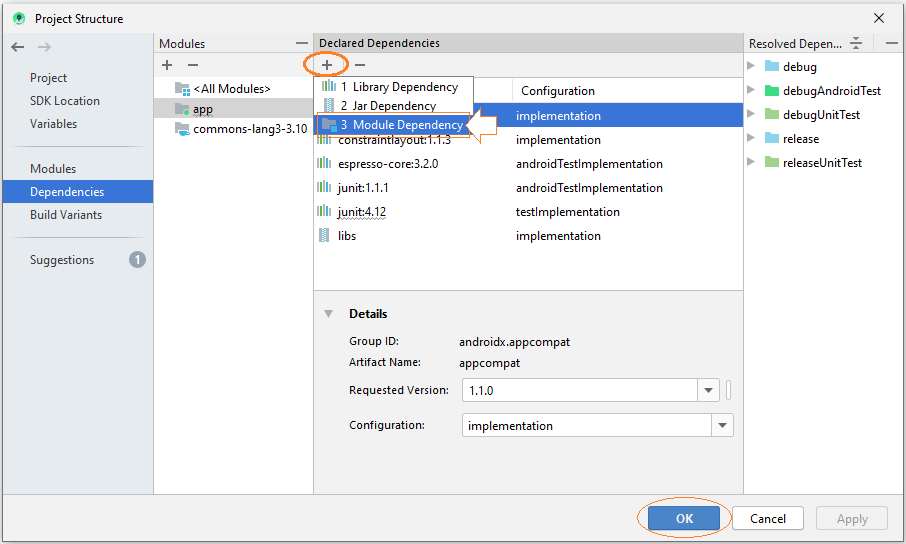906x544 pixels.
Task: Open the Requested Version dropdown
Action: click(x=708, y=390)
